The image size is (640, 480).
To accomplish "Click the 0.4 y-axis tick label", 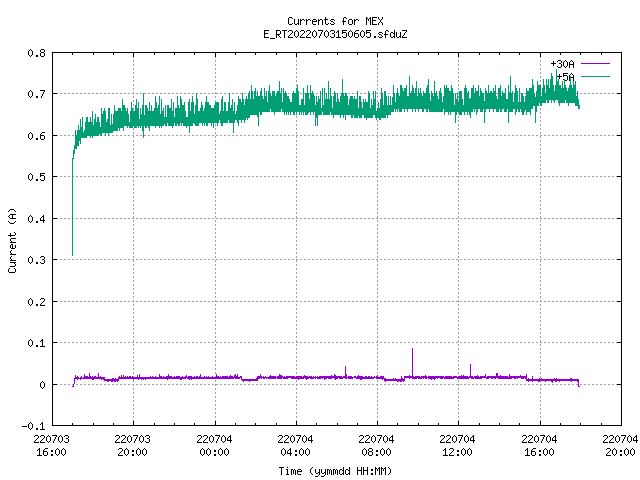I will 36,219.
